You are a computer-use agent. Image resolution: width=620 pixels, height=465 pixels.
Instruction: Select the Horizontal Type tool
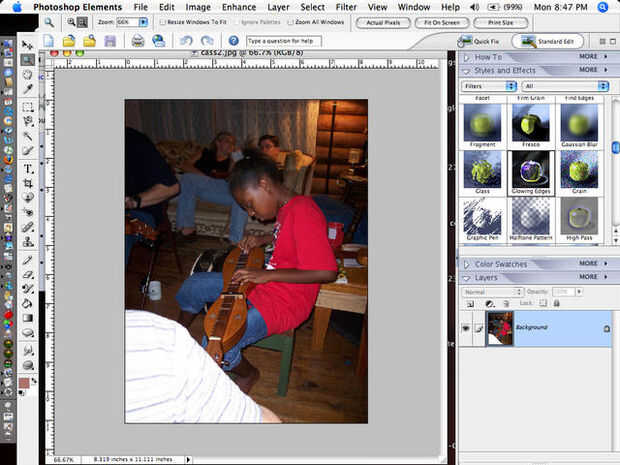(27, 169)
